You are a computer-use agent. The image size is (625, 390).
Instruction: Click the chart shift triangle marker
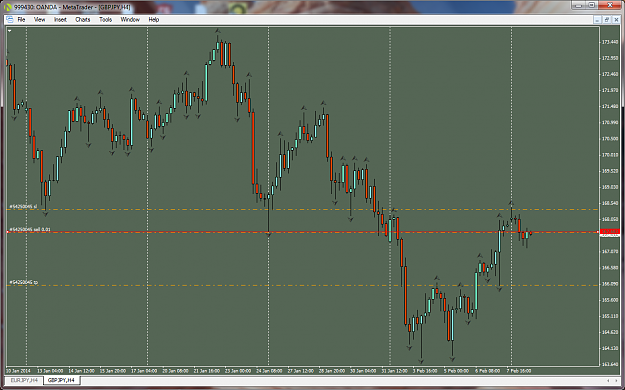10,31
